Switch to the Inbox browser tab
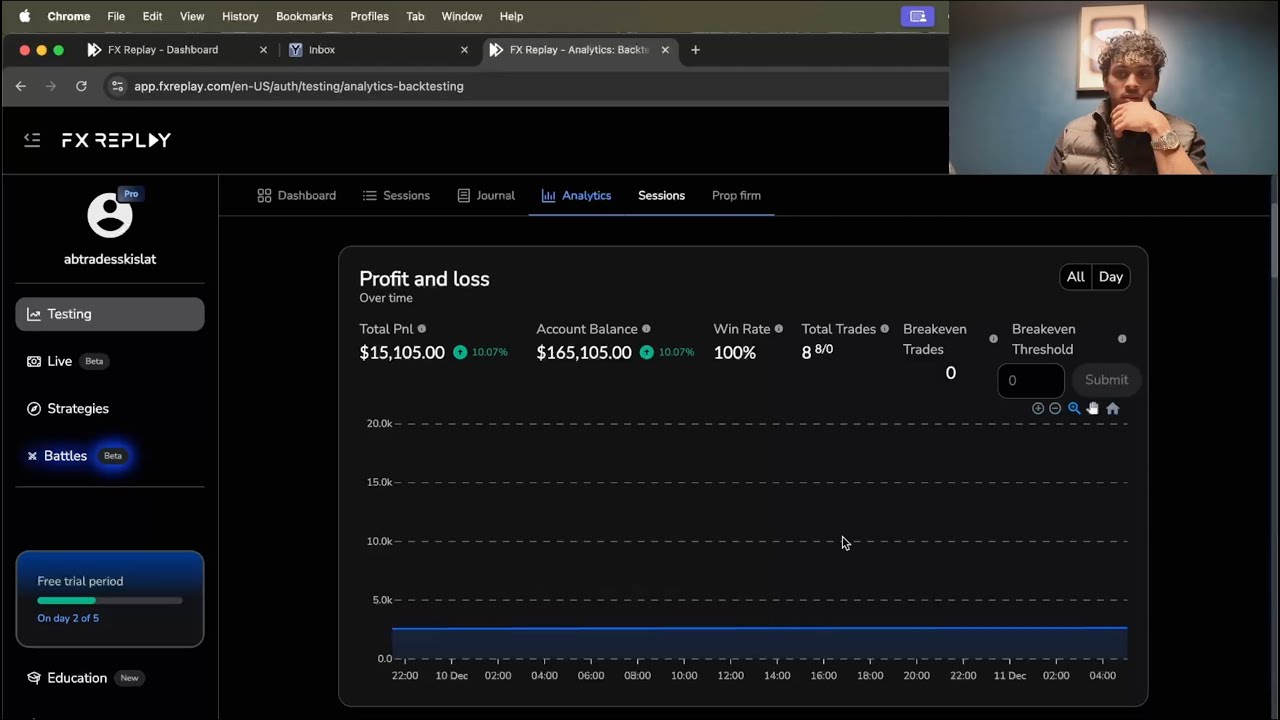Screen dimensions: 1280x720 tap(322, 50)
